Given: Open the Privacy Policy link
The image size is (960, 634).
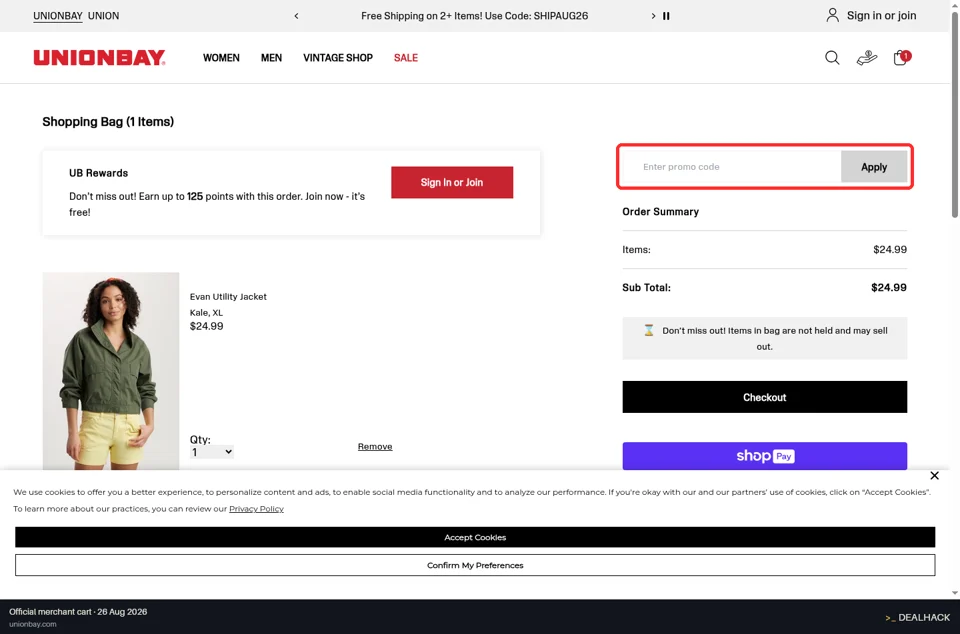Looking at the screenshot, I should tap(256, 509).
